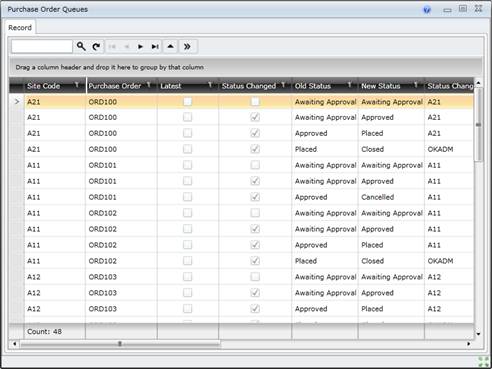
Task: Toggle Latest checkbox in highlighted ORD100 row
Action: 188,101
